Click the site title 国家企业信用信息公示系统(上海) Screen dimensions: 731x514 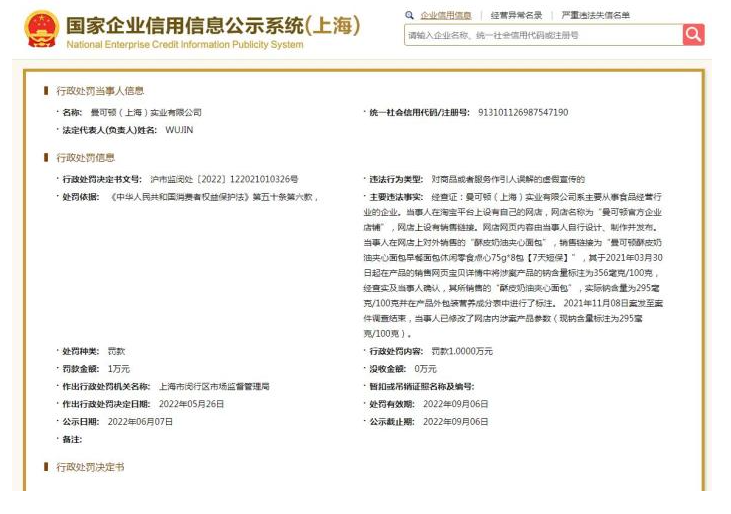[x=213, y=25]
